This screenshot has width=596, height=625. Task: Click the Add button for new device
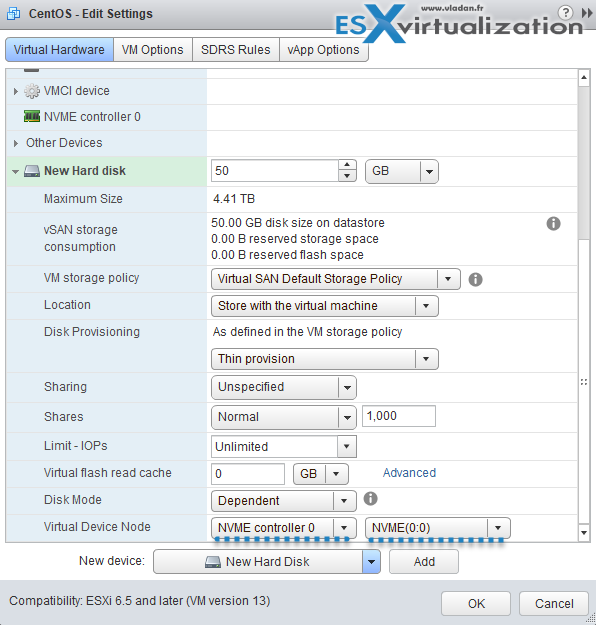click(x=424, y=562)
